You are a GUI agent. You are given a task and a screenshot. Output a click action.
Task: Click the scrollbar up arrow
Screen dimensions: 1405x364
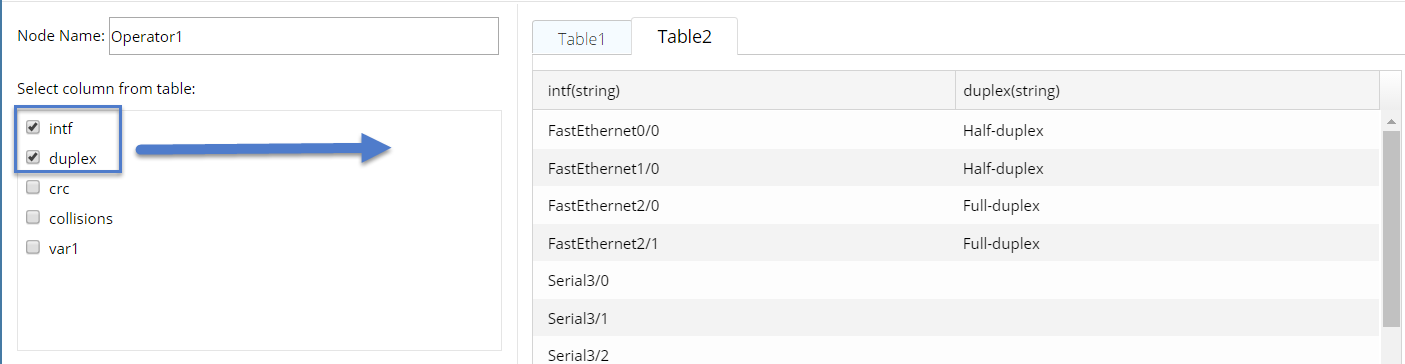[x=1391, y=121]
